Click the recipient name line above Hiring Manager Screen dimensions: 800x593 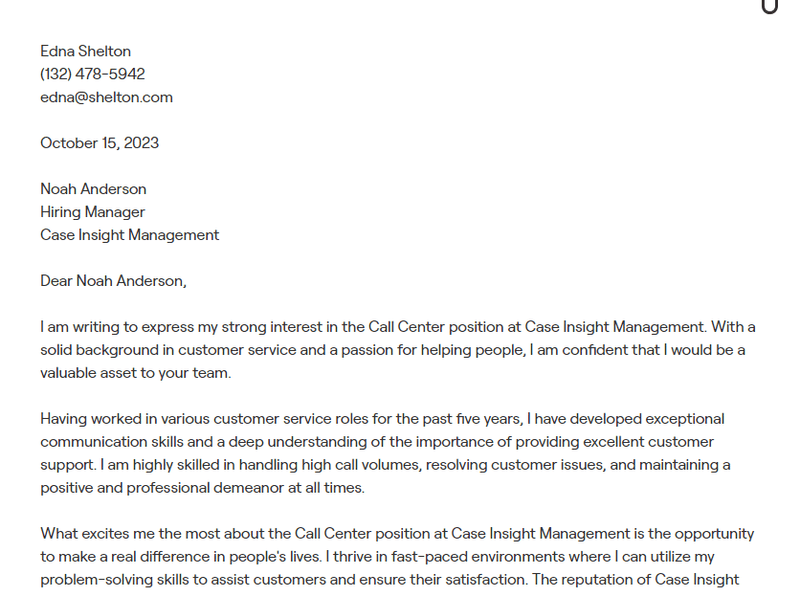93,189
